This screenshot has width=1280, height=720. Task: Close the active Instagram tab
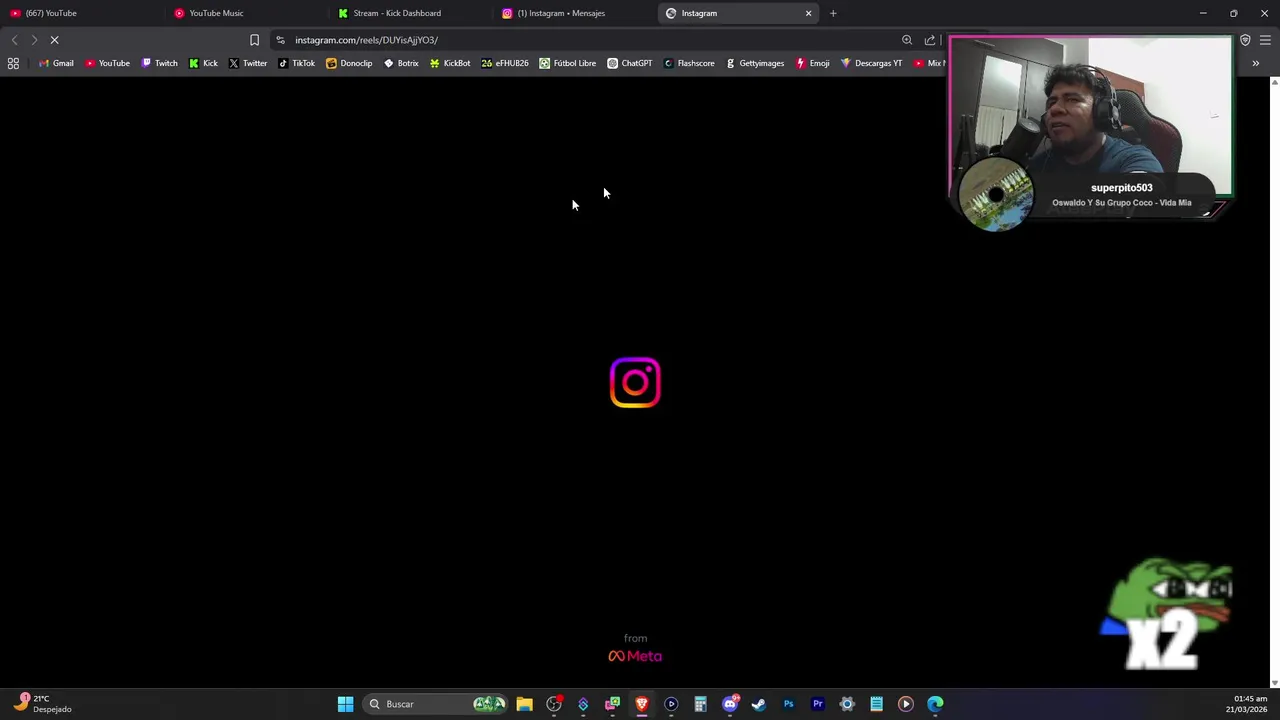click(x=808, y=13)
